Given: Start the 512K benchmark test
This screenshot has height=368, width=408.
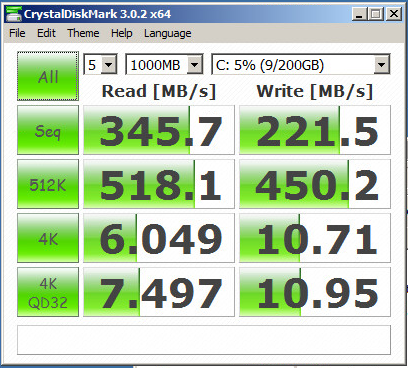Looking at the screenshot, I should point(48,184).
